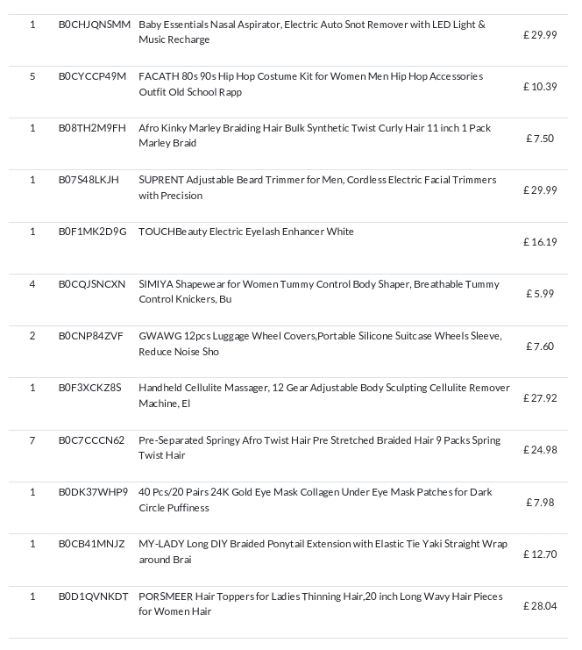Select the SIMIYA Shapewear for Women description
Viewport: 582px width, 650px height.
click(319, 291)
